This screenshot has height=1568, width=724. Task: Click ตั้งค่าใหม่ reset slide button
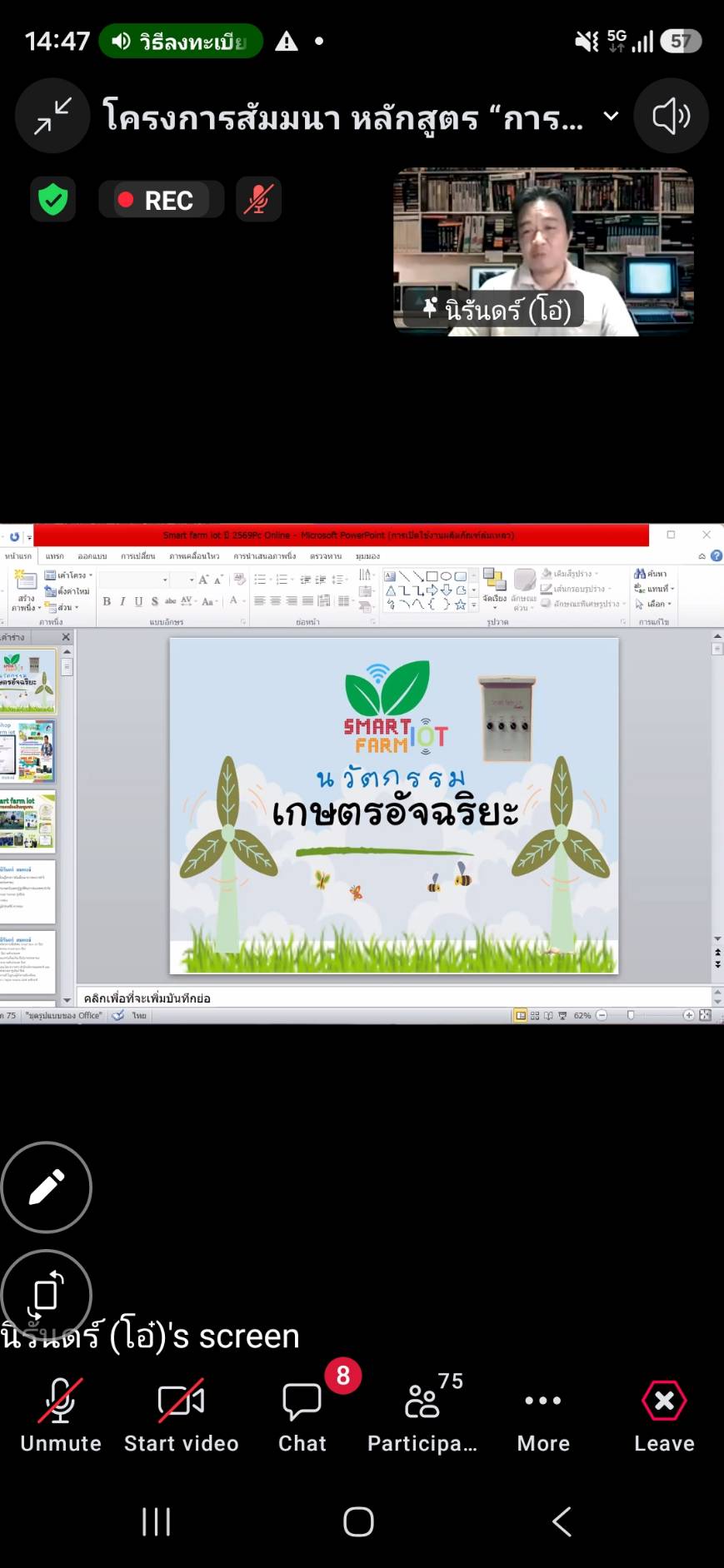(67, 591)
